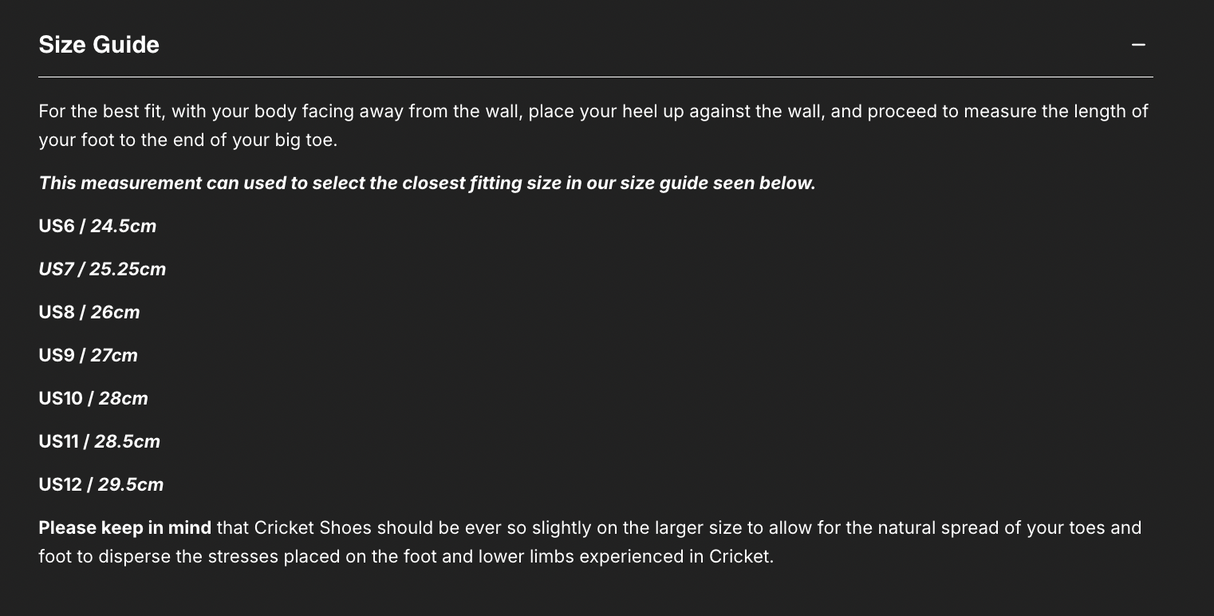The height and width of the screenshot is (616, 1214).
Task: Collapse the Size Guide with the minus icon
Action: 1138,45
